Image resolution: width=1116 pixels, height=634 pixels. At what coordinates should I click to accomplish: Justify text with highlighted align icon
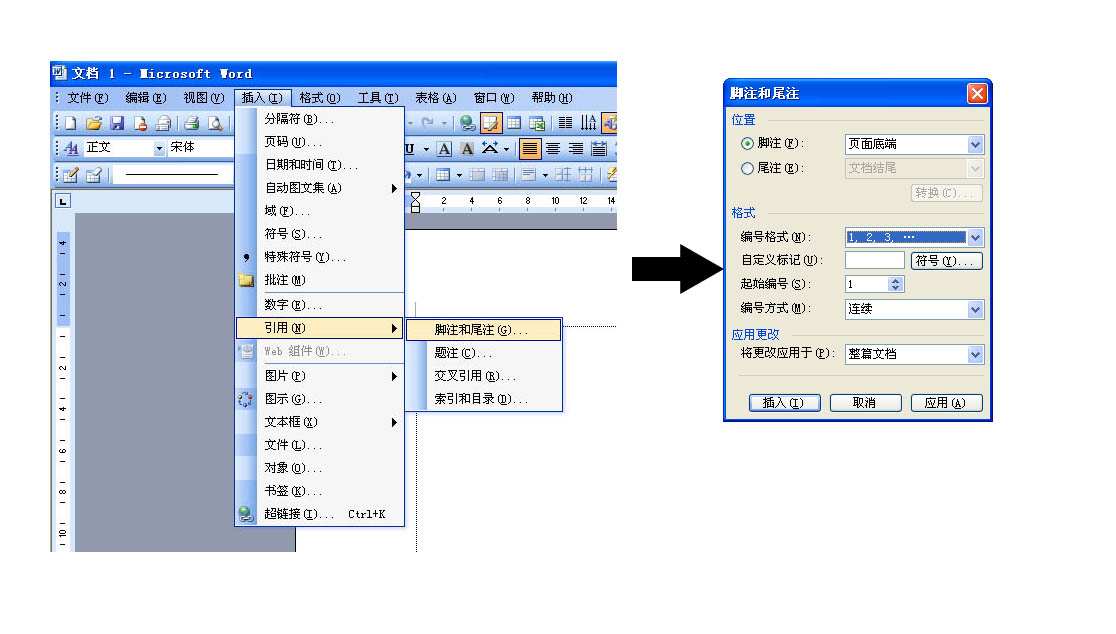tap(530, 149)
